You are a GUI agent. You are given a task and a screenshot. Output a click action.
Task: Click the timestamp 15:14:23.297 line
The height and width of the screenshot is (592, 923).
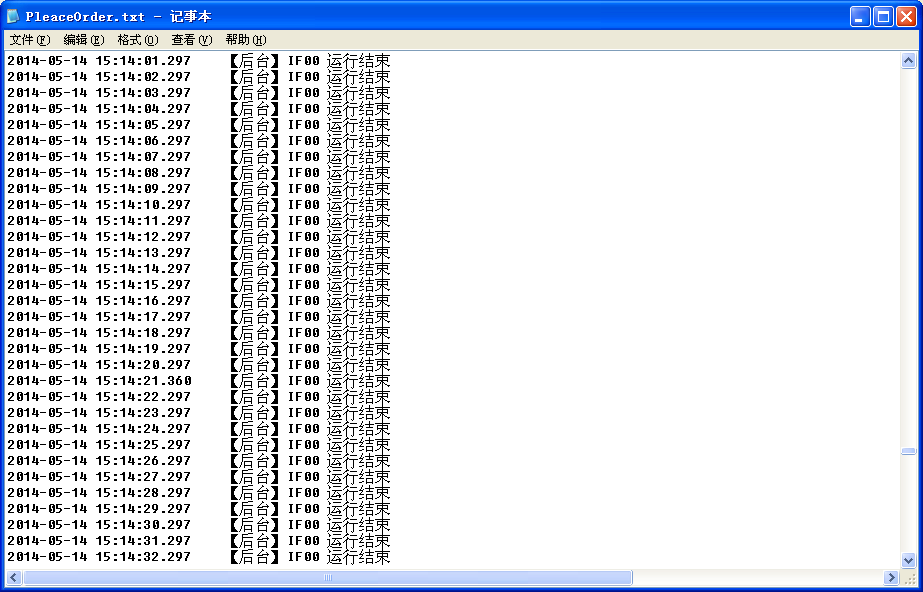[x=198, y=413]
